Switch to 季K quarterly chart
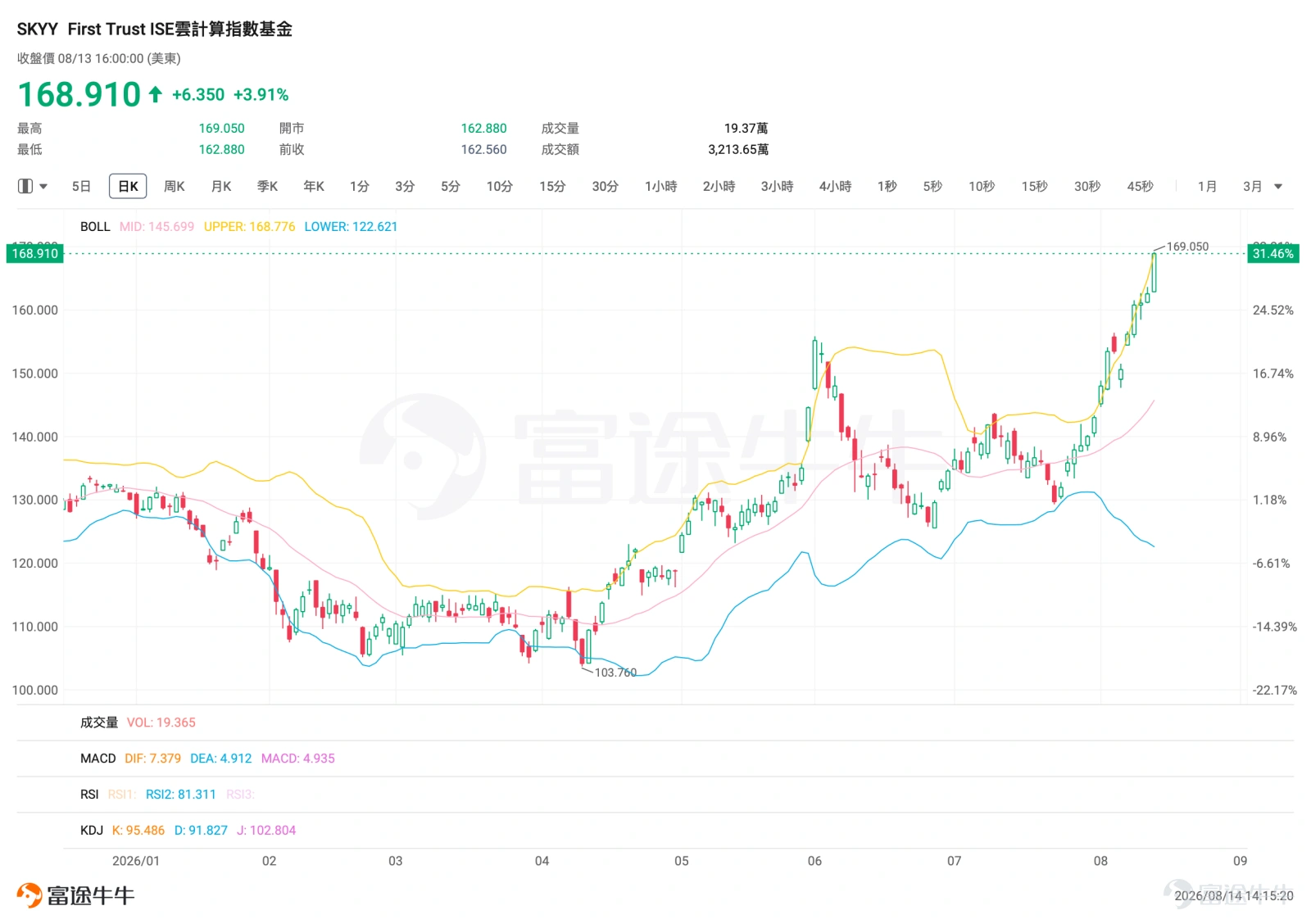 pyautogui.click(x=267, y=187)
